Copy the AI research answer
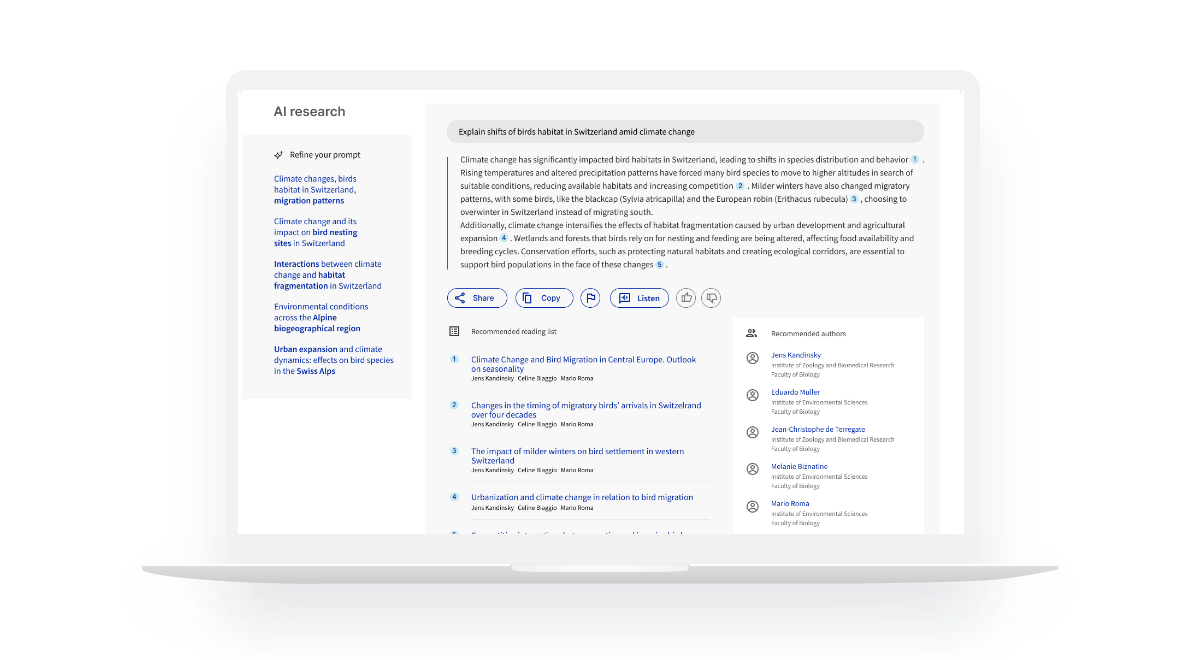Image resolution: width=1200 pixels, height=660 pixels. click(544, 298)
